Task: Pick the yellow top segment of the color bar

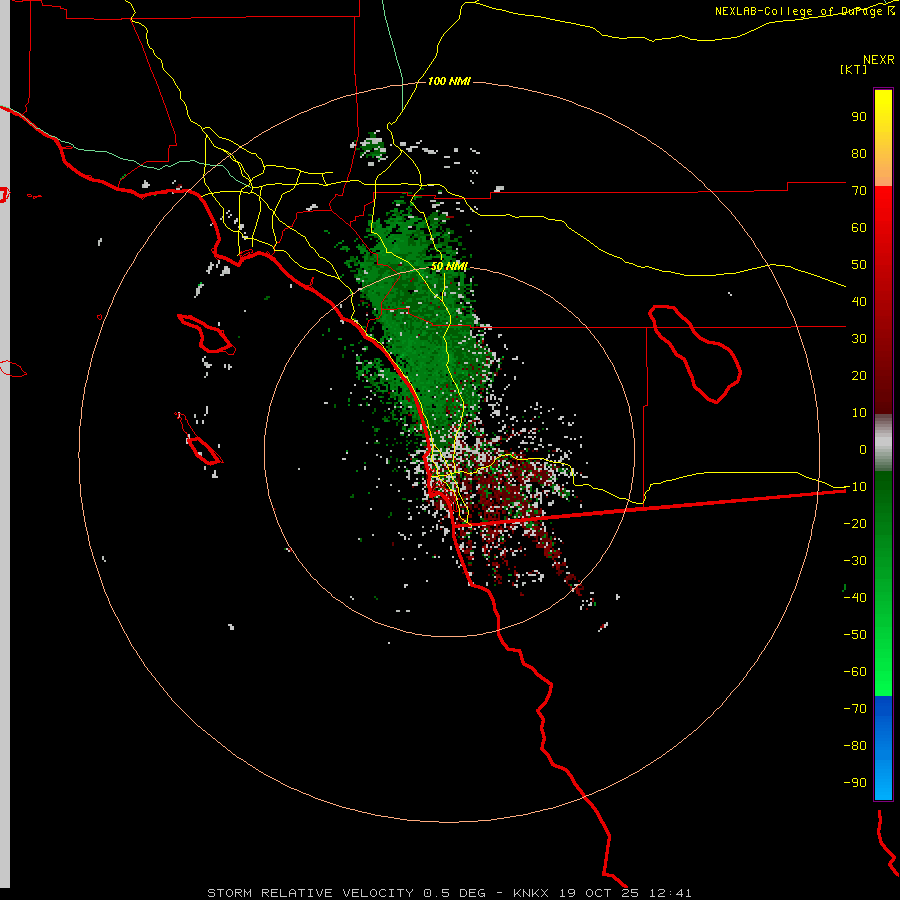Action: (x=883, y=138)
